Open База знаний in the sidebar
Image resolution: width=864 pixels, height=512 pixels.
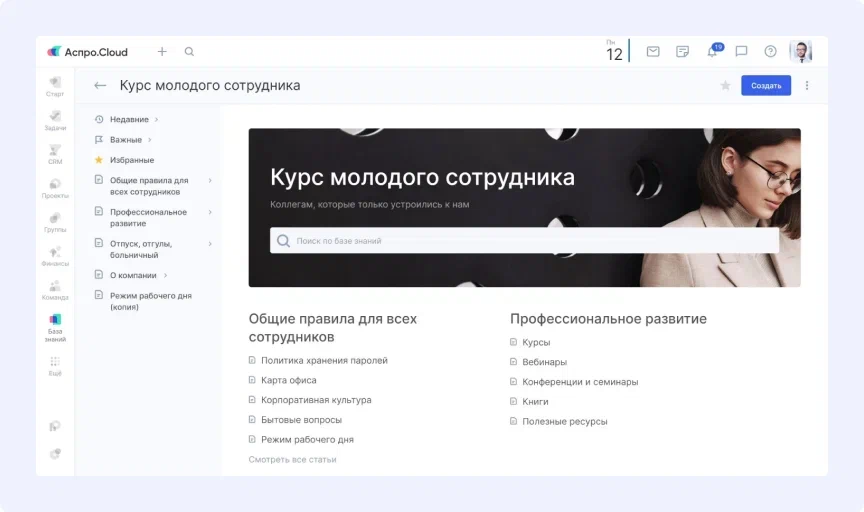[55, 328]
